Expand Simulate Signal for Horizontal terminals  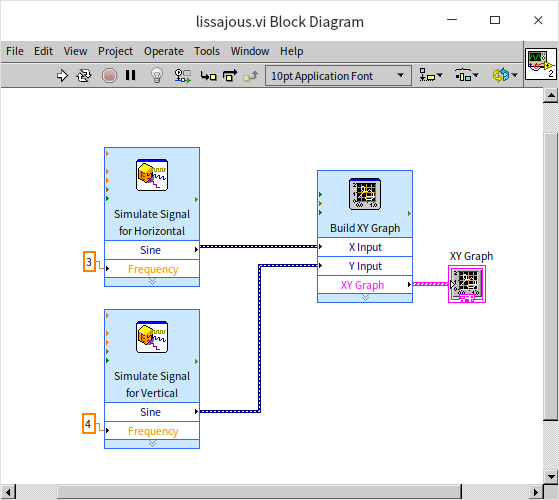[x=152, y=282]
